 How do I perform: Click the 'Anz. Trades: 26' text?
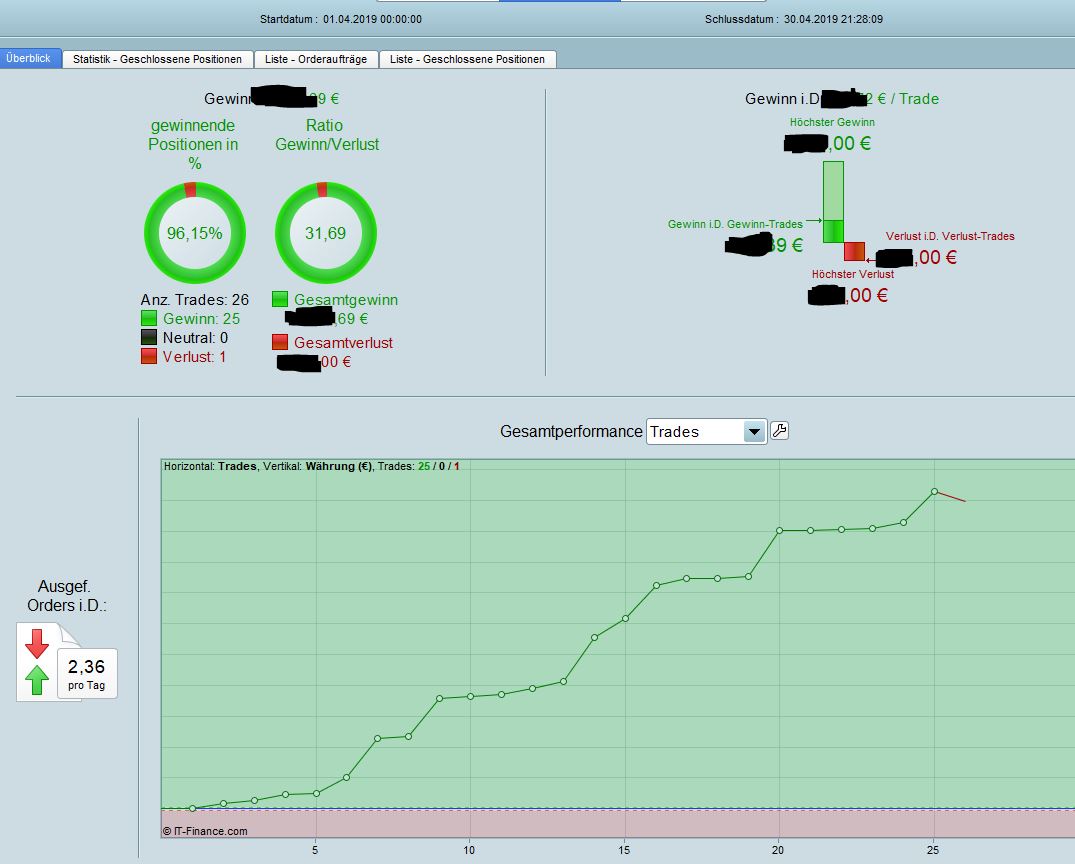[195, 300]
